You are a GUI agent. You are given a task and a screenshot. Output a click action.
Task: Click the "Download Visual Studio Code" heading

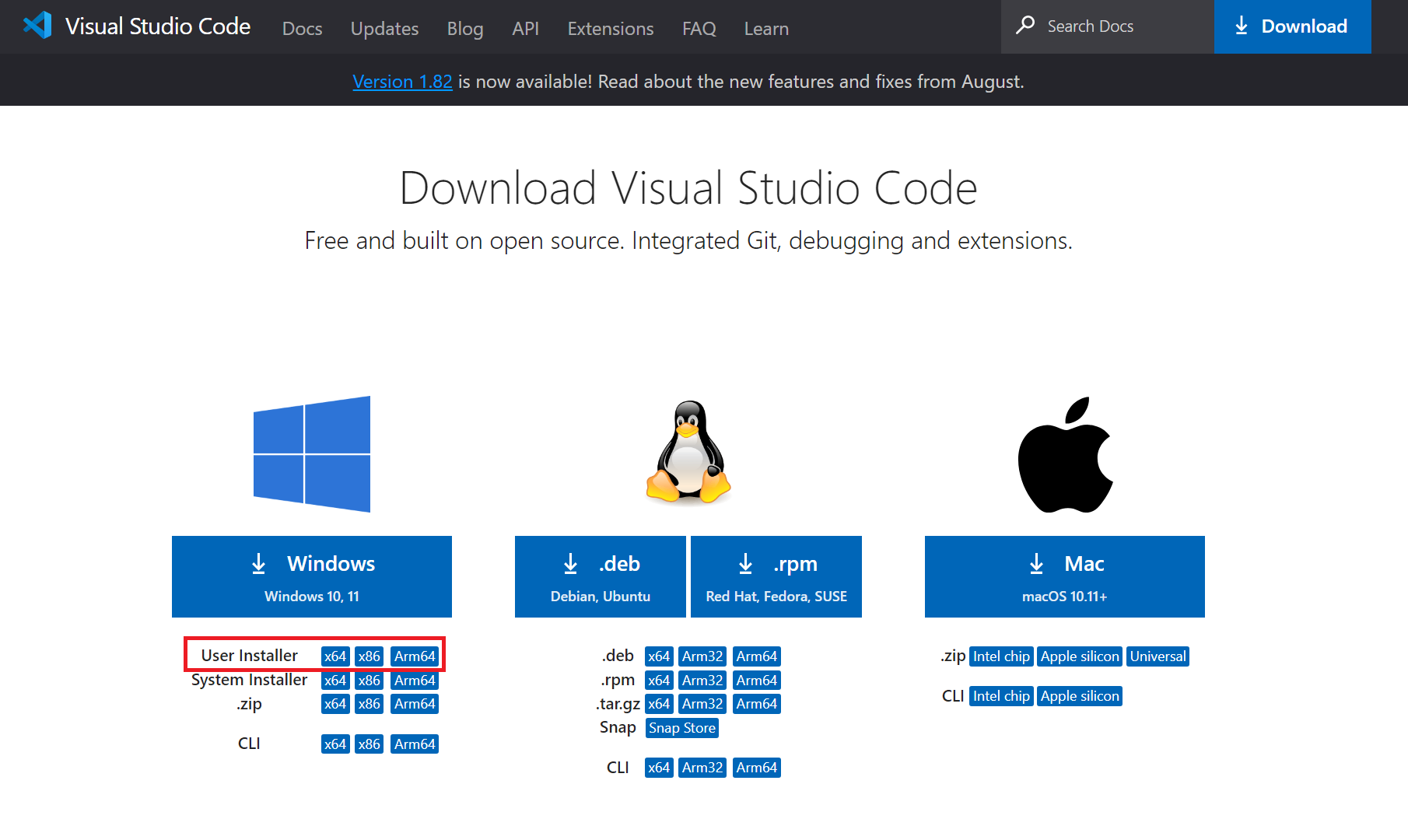click(x=688, y=188)
